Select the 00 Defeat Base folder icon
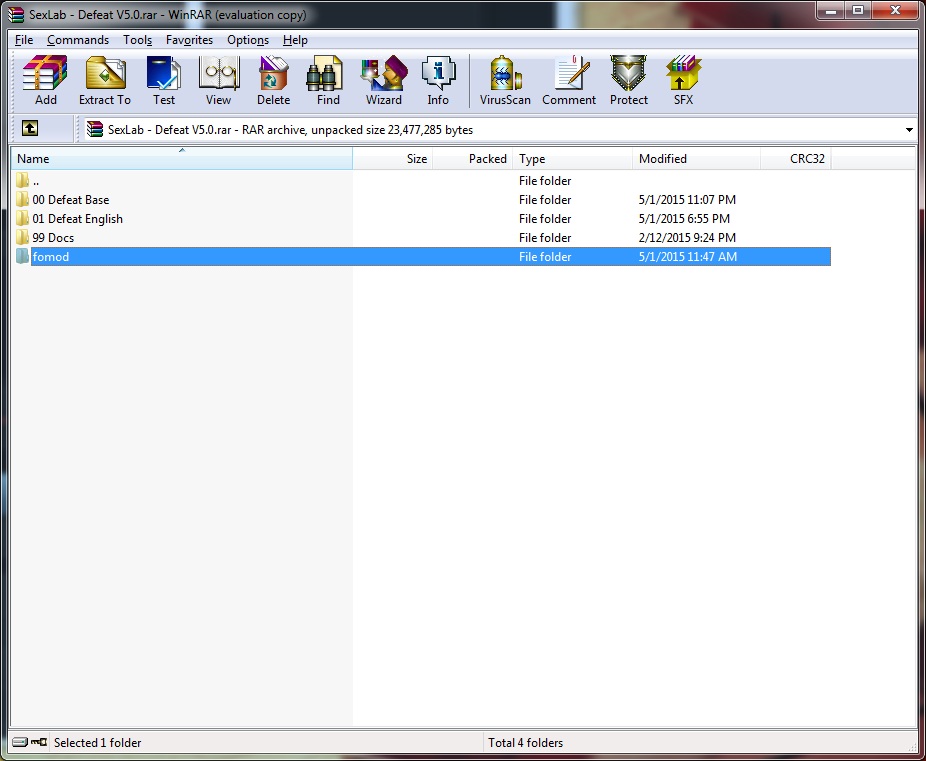The image size is (926, 761). click(22, 200)
